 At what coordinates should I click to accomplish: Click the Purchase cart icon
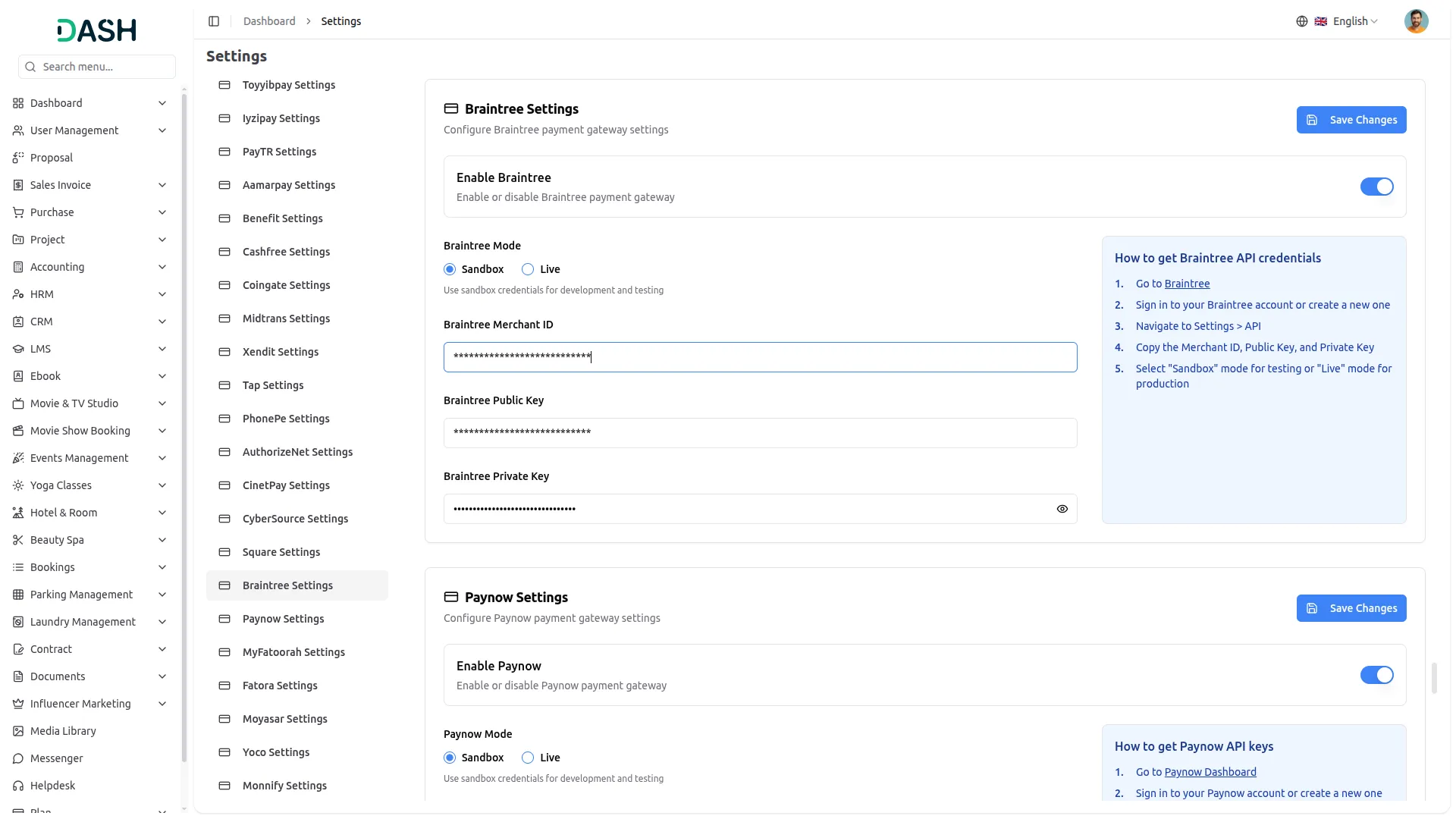point(18,212)
